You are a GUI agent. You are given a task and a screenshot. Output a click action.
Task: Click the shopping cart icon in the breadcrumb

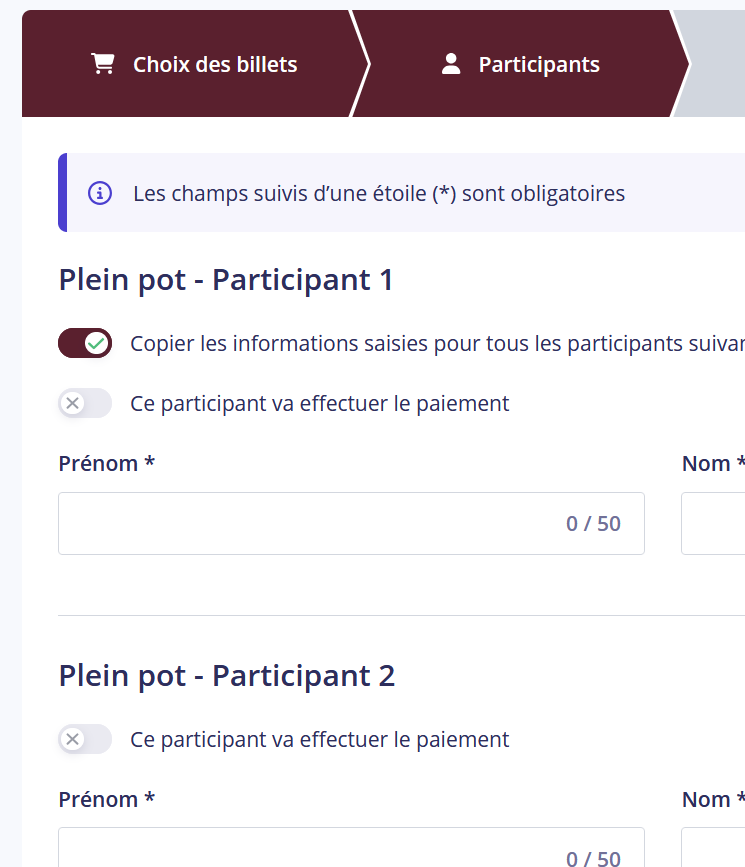click(103, 62)
